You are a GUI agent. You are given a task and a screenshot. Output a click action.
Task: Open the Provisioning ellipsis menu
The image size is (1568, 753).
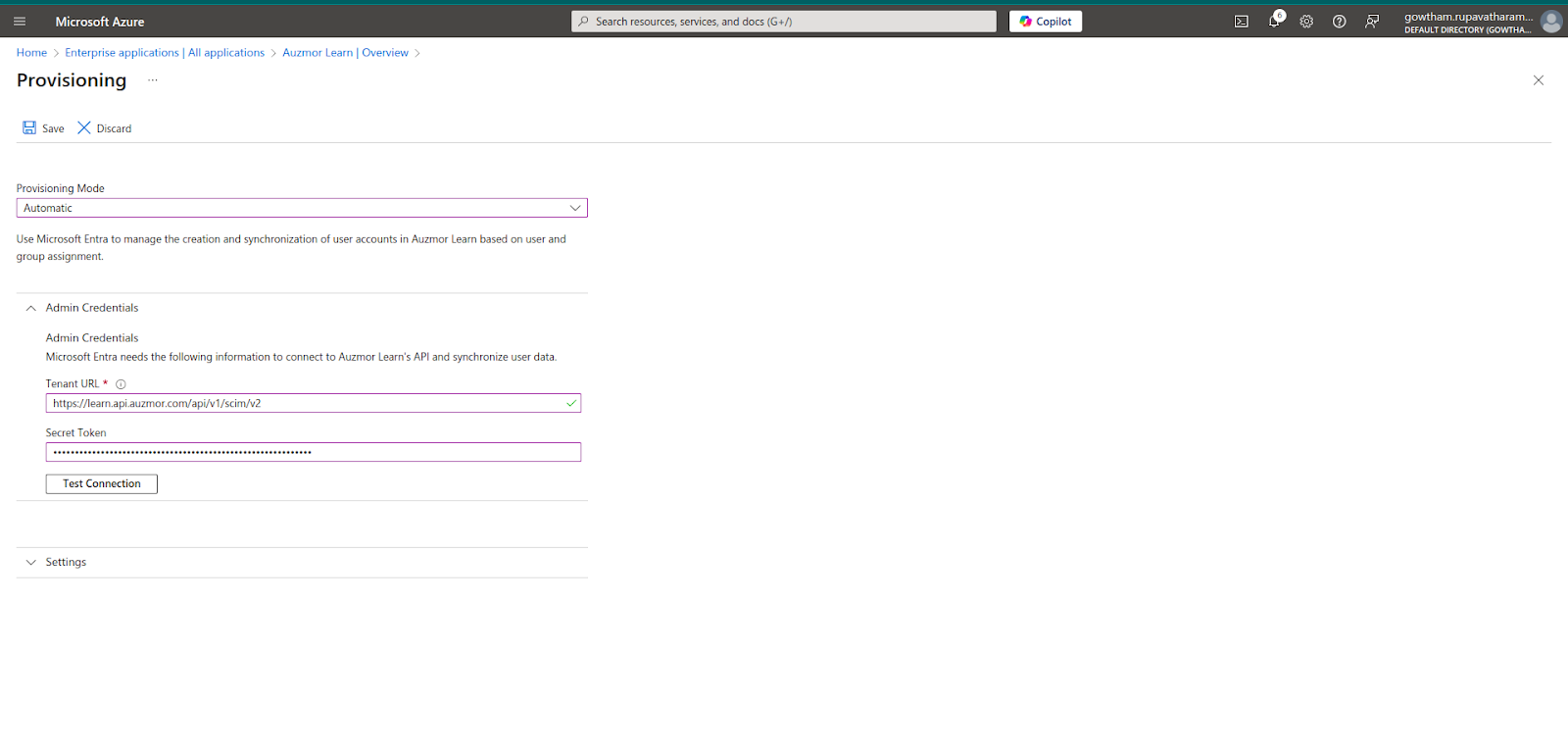[153, 80]
